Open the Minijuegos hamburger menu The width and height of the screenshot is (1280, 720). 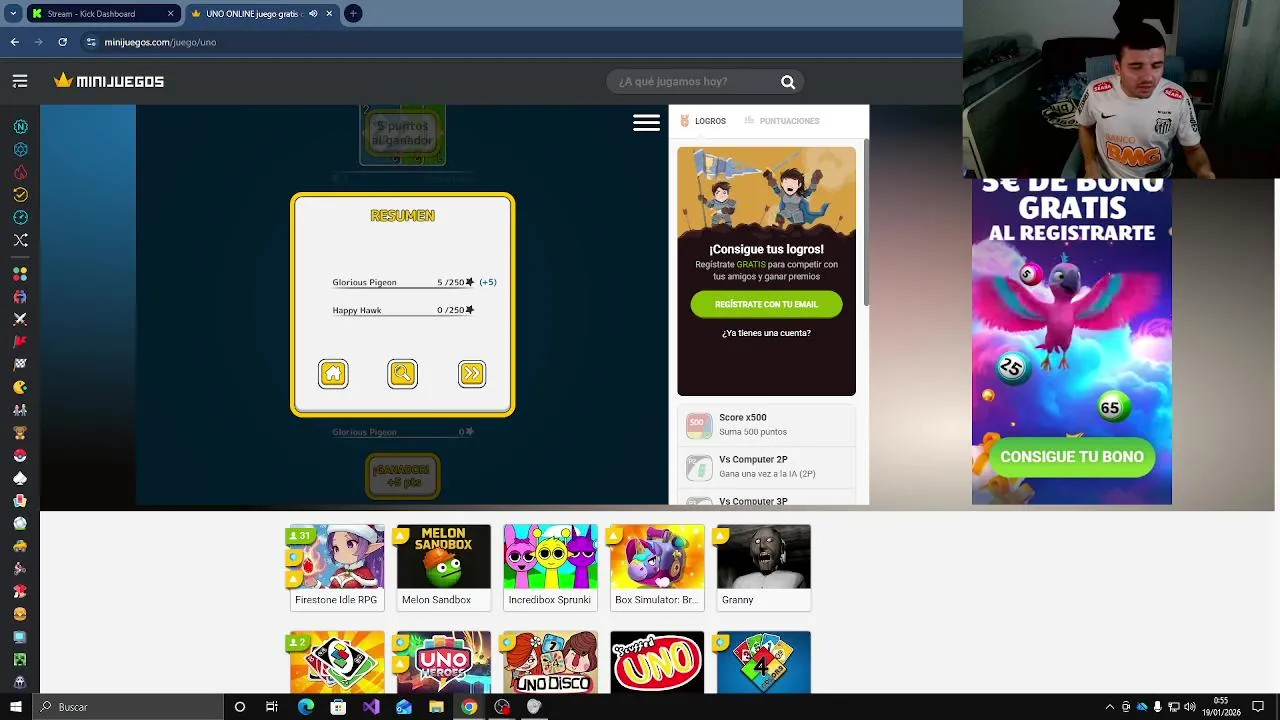click(20, 81)
